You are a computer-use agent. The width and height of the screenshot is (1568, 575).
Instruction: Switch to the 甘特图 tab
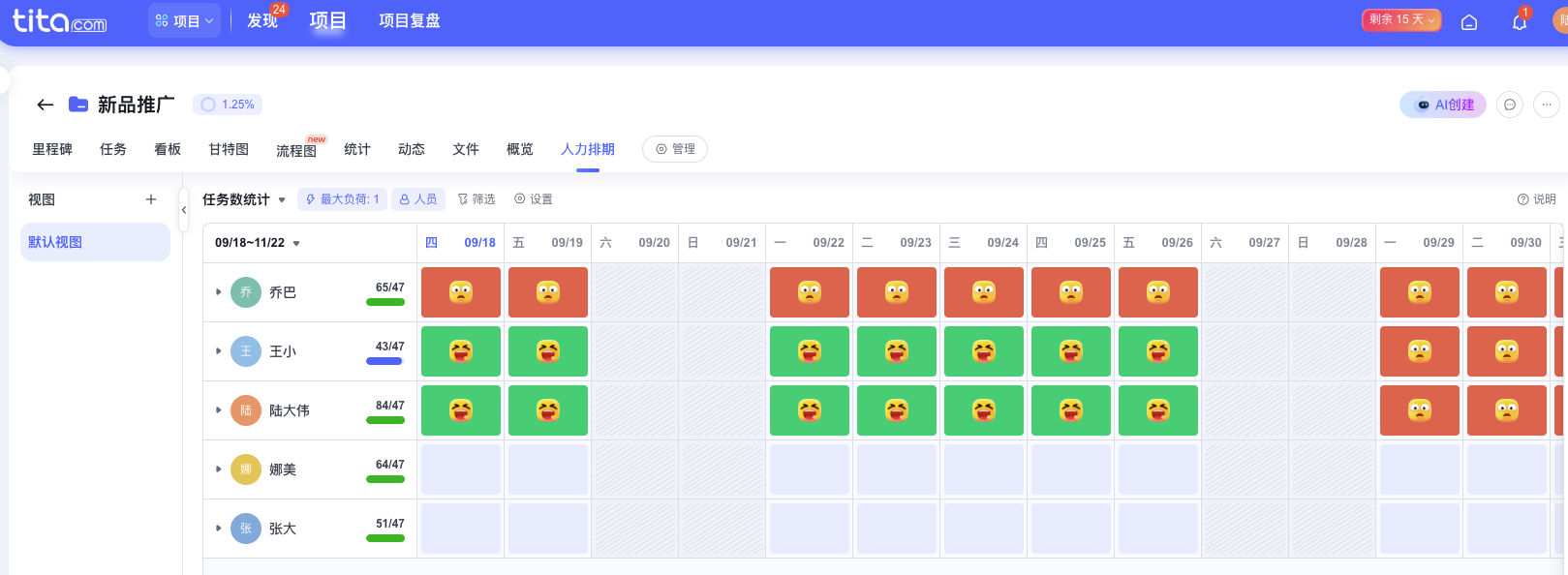[229, 149]
